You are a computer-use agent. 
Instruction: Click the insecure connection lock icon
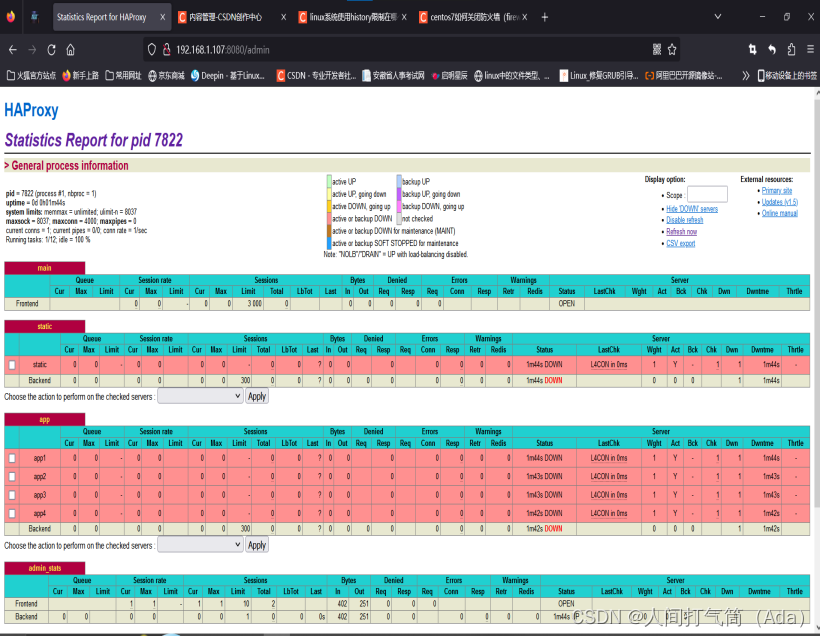[167, 50]
